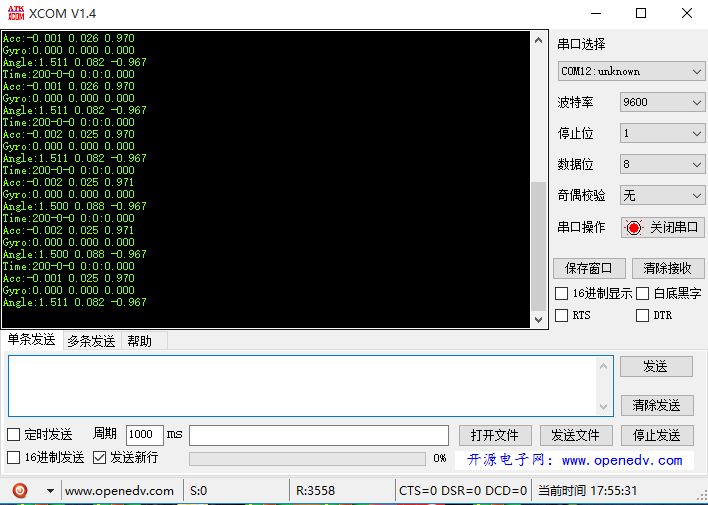
Task: Click the 清除接收 button
Action: tap(668, 268)
